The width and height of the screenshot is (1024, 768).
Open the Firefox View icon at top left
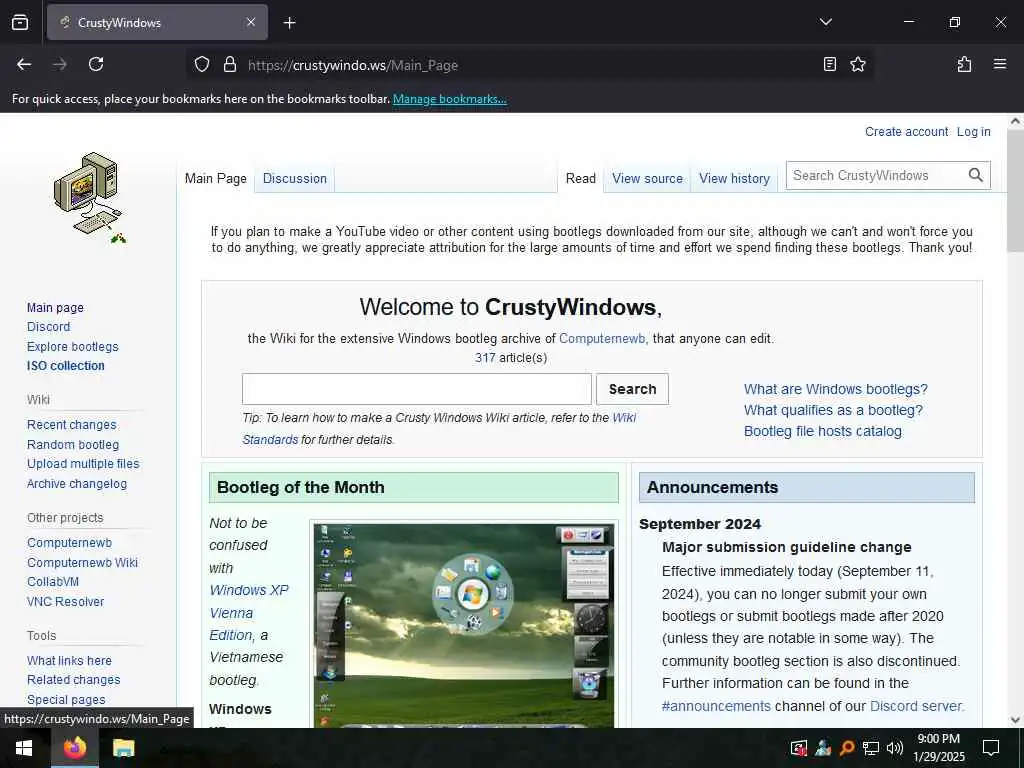pyautogui.click(x=20, y=22)
